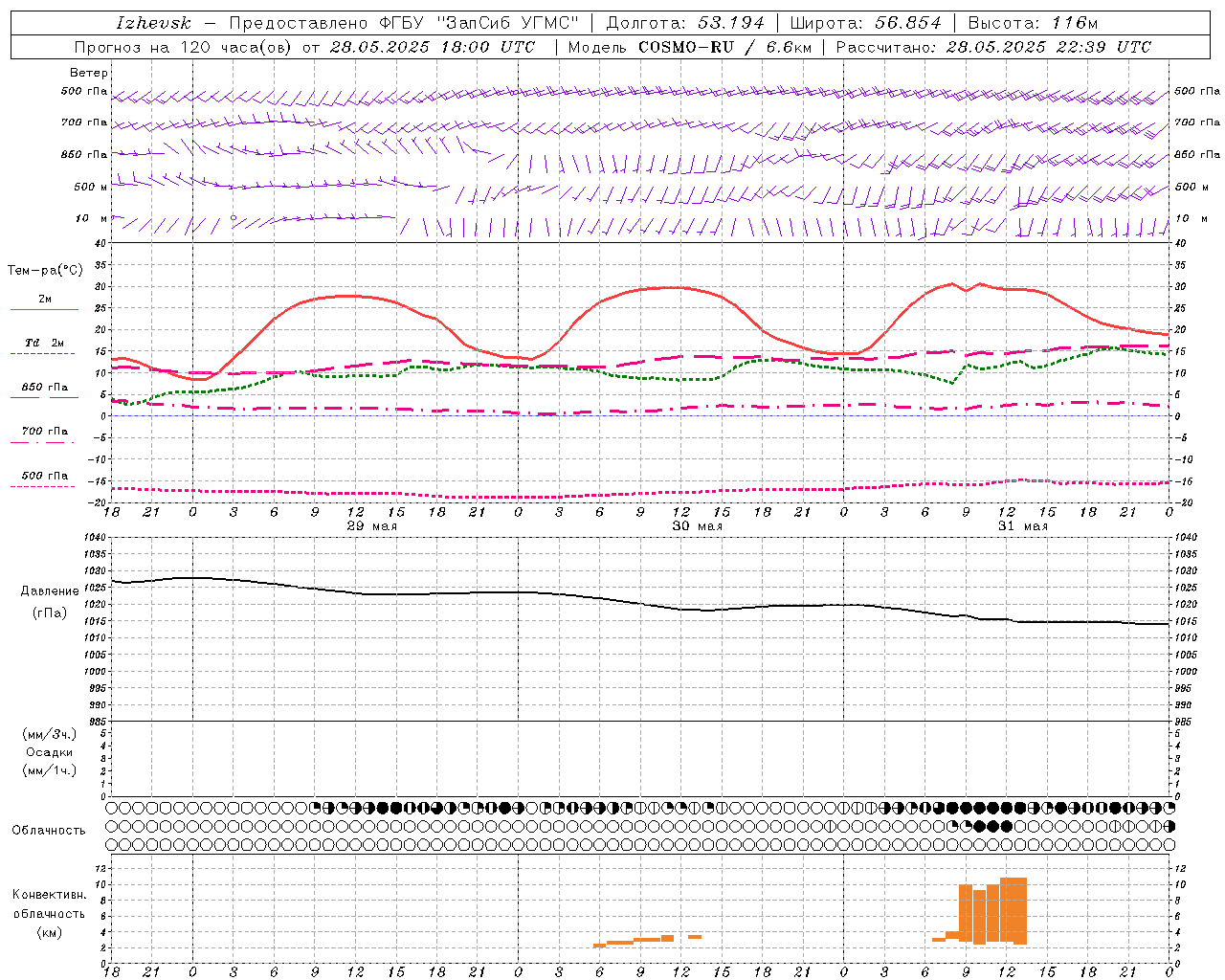Click the 'Ветер' wind panel label
1225x980 pixels.
coord(89,73)
